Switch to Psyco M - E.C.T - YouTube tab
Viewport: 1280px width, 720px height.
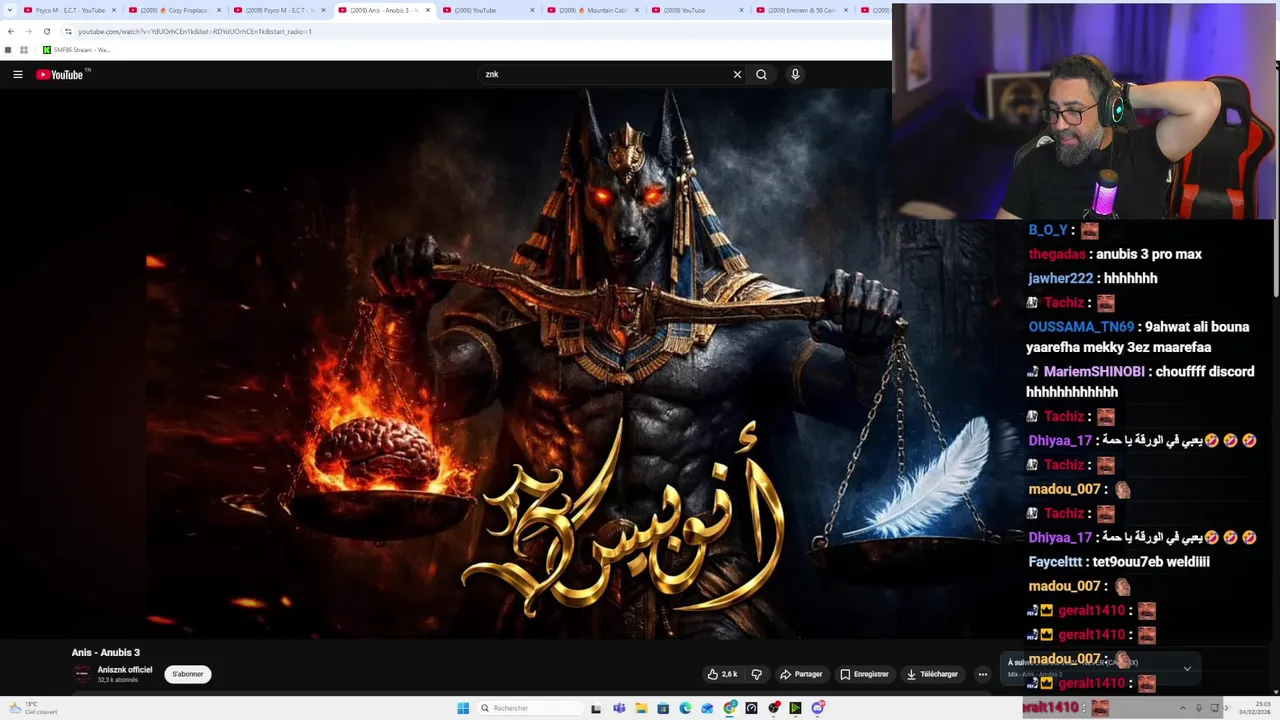tap(66, 10)
